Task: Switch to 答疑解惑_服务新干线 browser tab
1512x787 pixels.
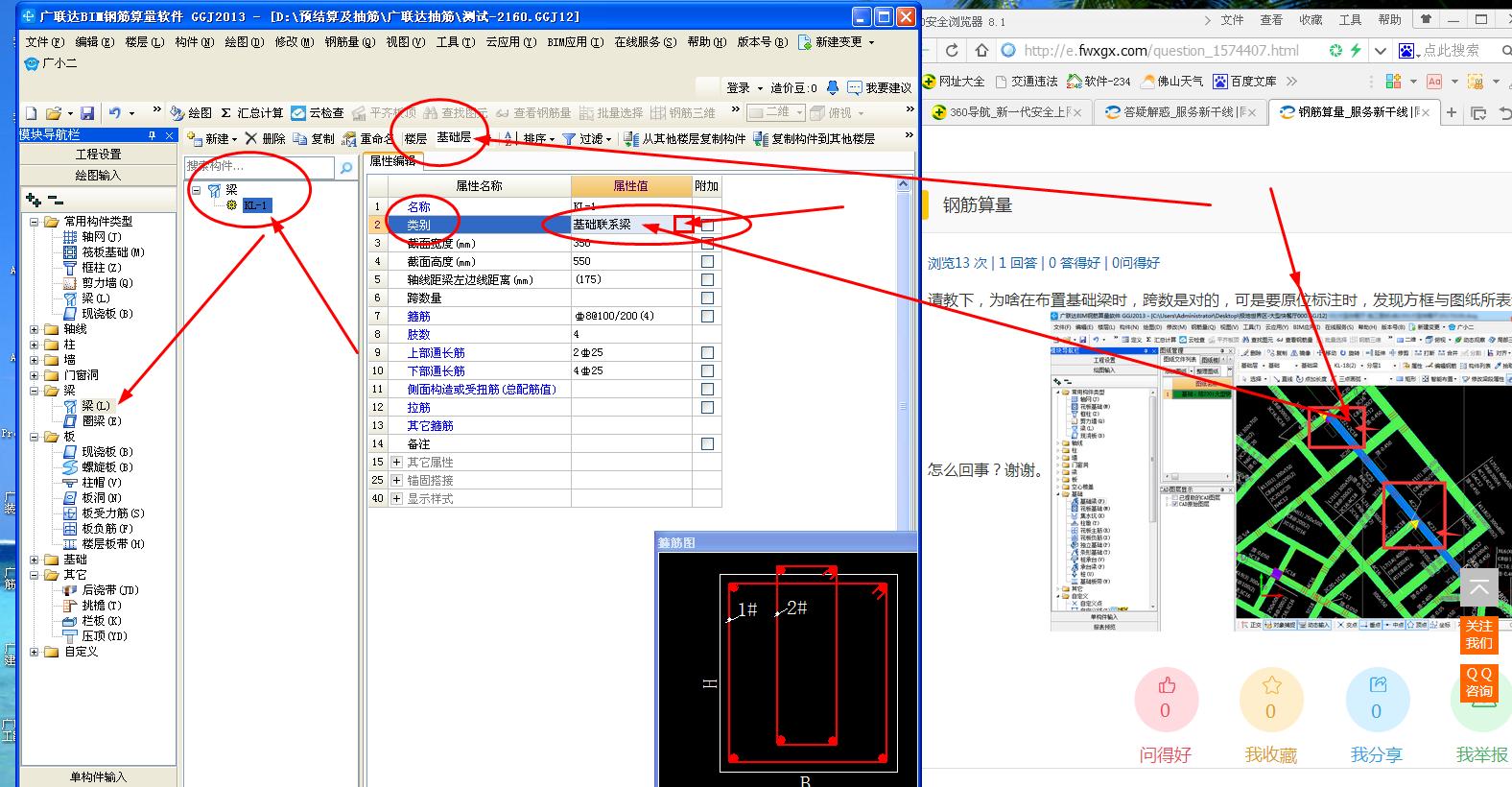Action: 1180,112
